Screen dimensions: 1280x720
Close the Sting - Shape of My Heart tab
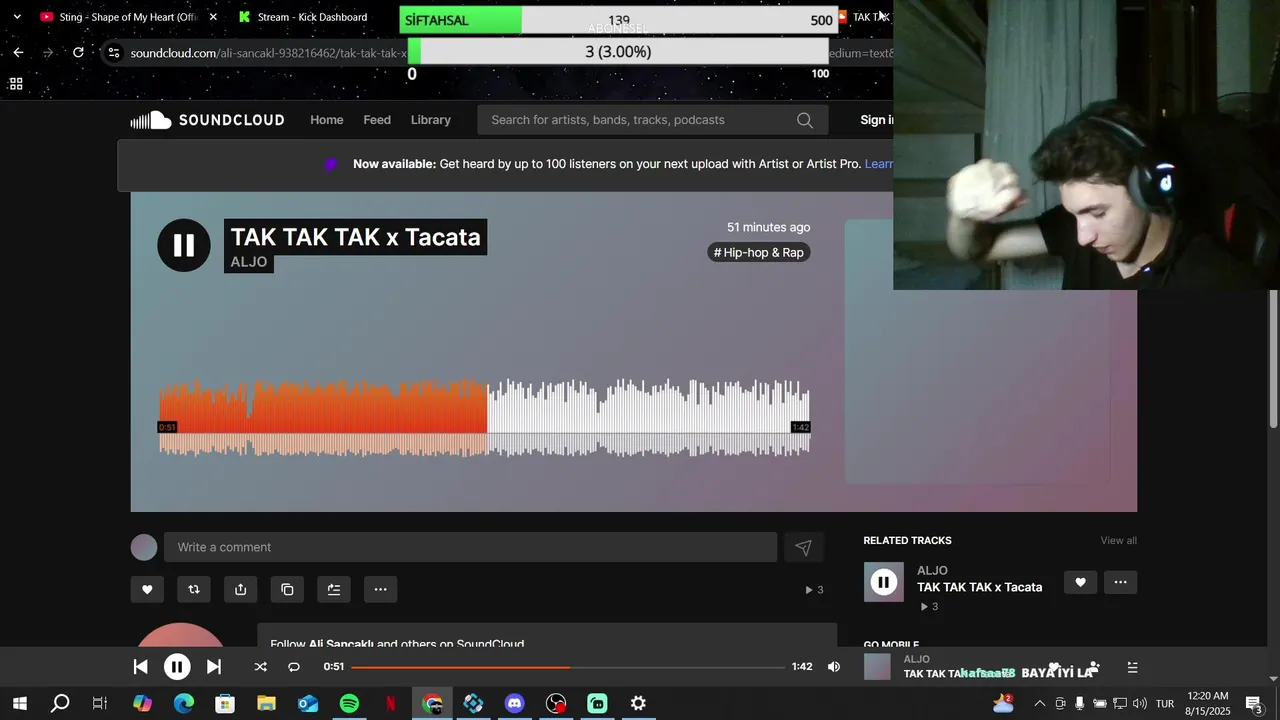click(x=213, y=17)
